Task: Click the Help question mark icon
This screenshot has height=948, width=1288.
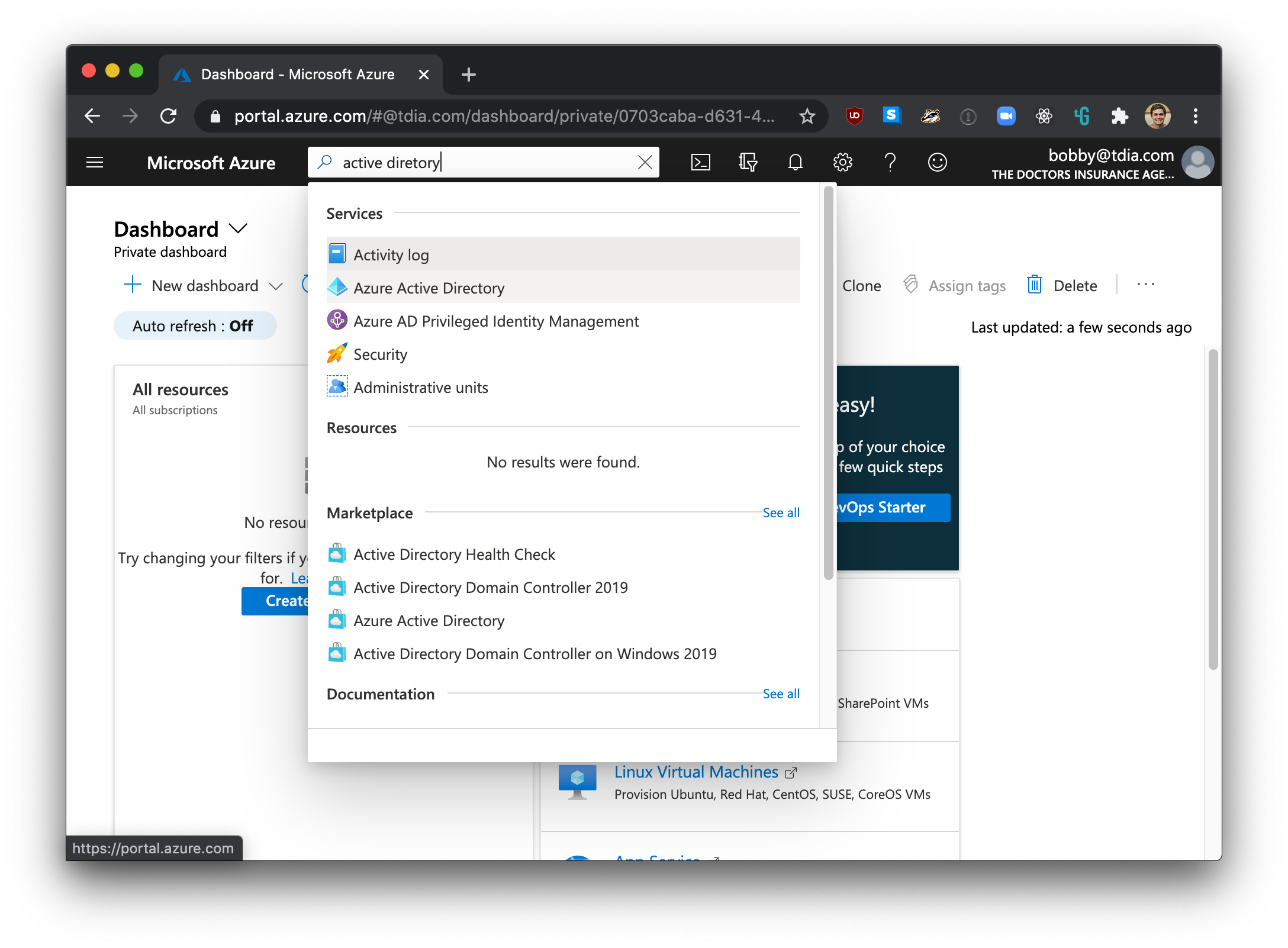Action: pyautogui.click(x=889, y=162)
